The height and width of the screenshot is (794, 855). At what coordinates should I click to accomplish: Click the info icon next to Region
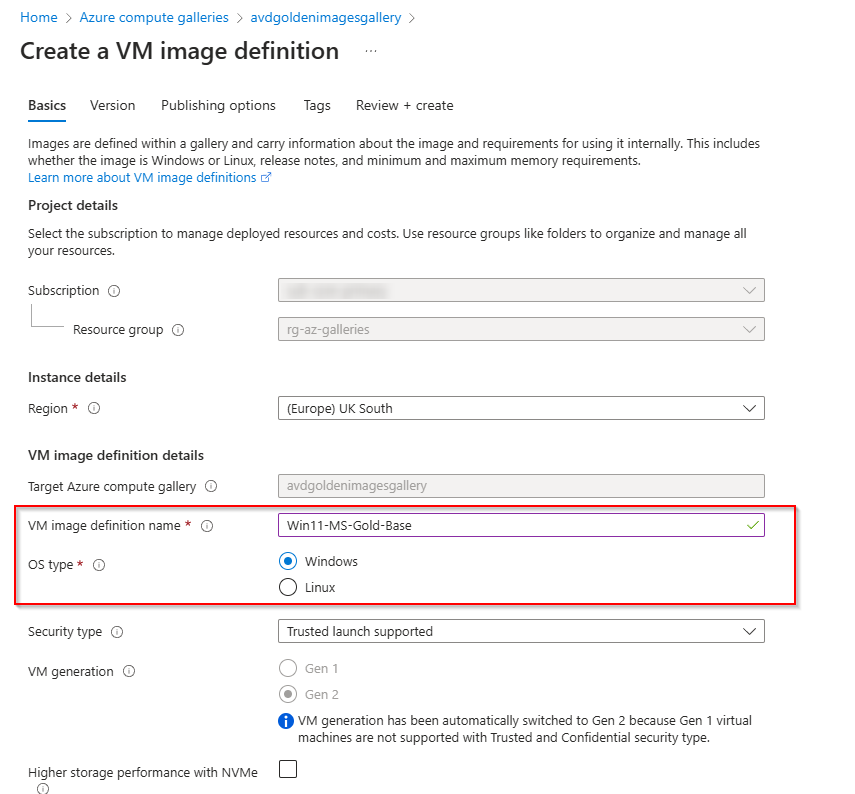(93, 408)
